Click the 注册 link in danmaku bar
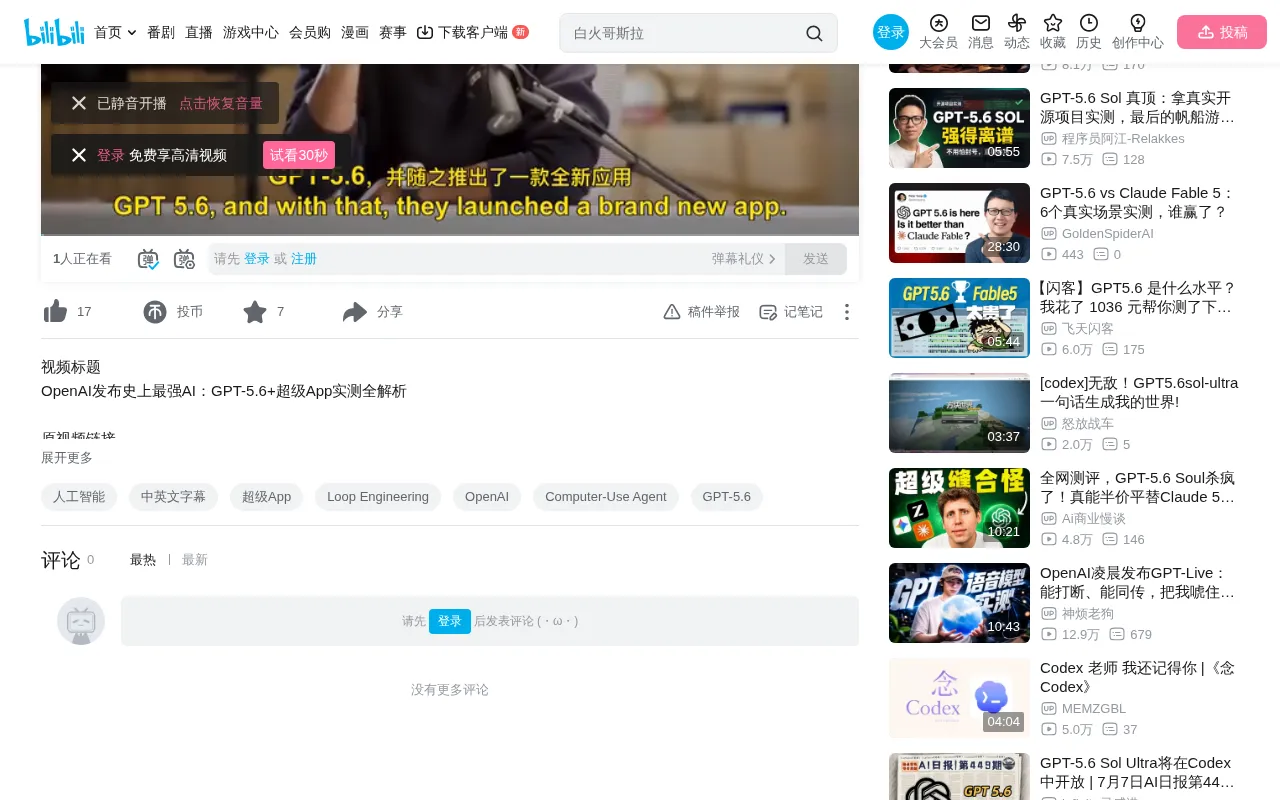The width and height of the screenshot is (1280, 800). pyautogui.click(x=304, y=259)
